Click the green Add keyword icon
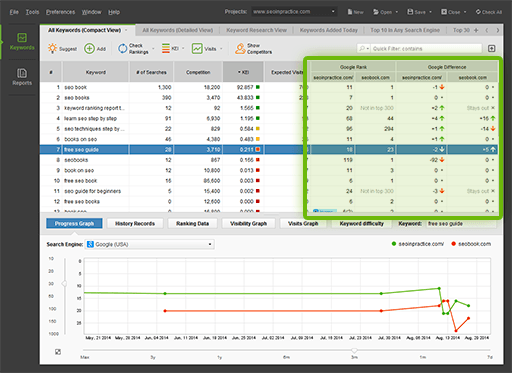Screen dimensions: 512x373 [89, 48]
